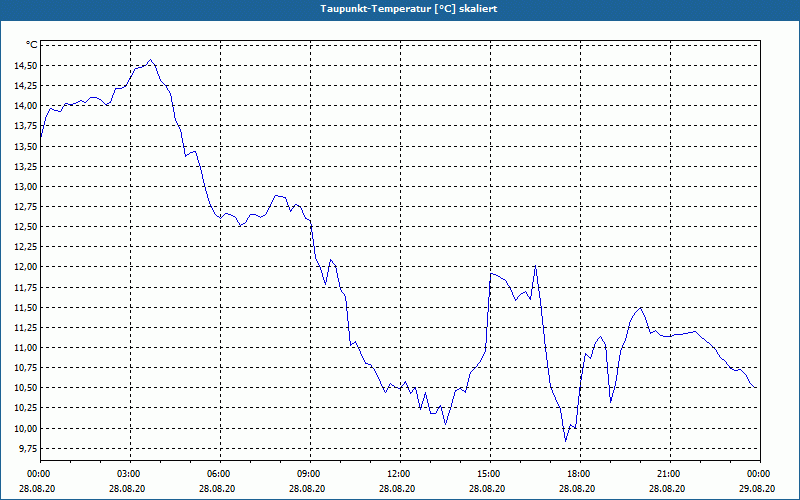Pick the 10,50 y-axis value

click(24, 388)
